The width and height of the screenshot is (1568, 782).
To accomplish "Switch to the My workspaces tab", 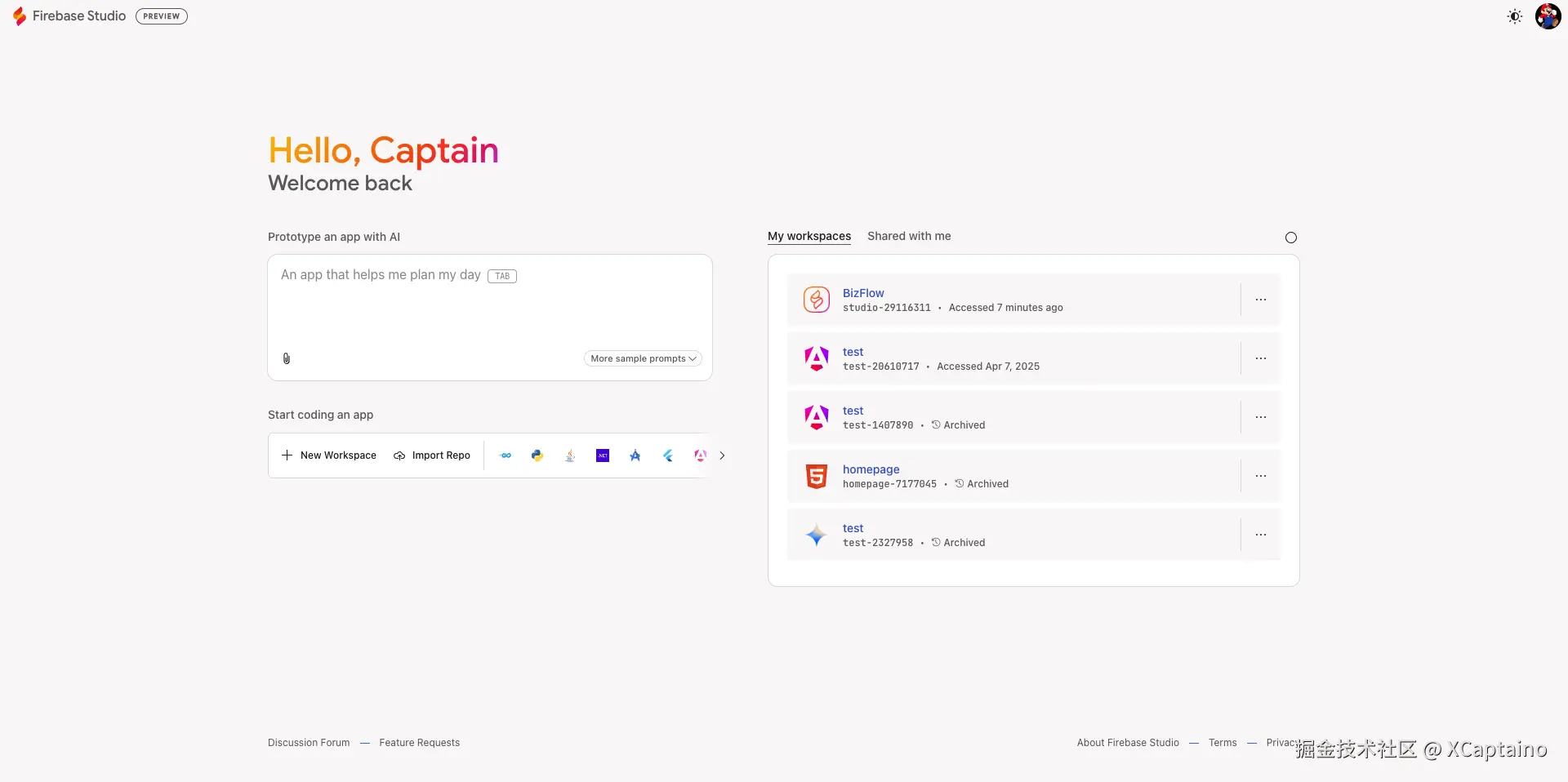I will tap(809, 236).
